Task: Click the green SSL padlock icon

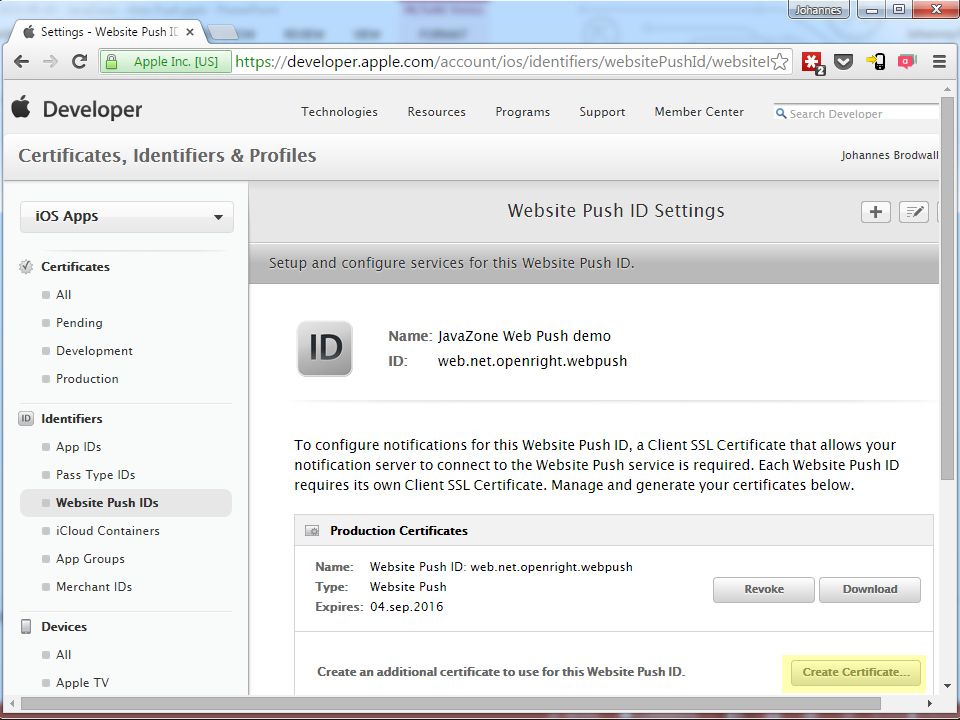Action: coord(111,61)
